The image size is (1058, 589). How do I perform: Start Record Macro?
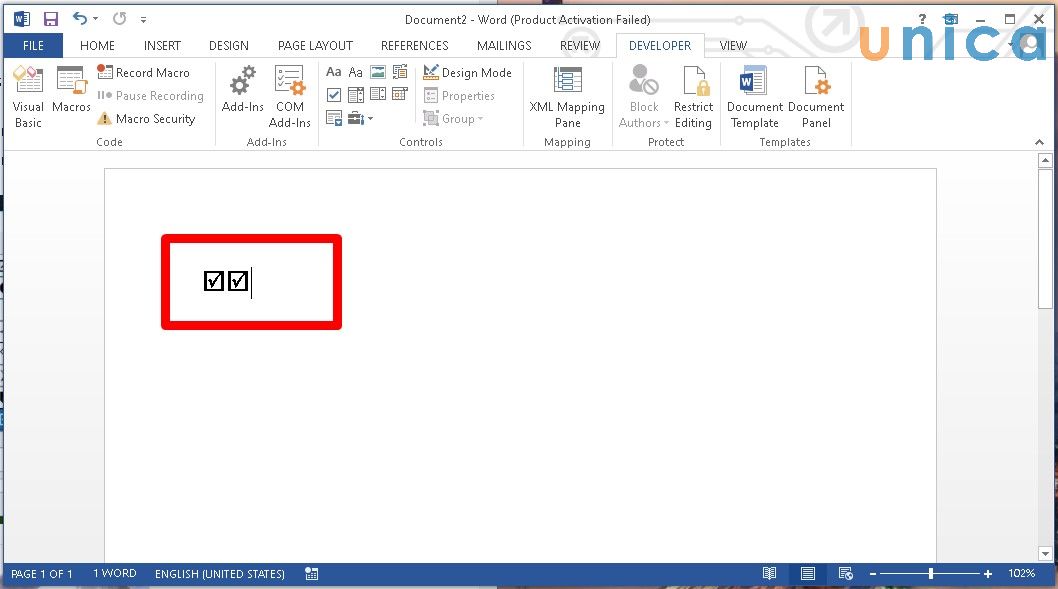[x=143, y=73]
